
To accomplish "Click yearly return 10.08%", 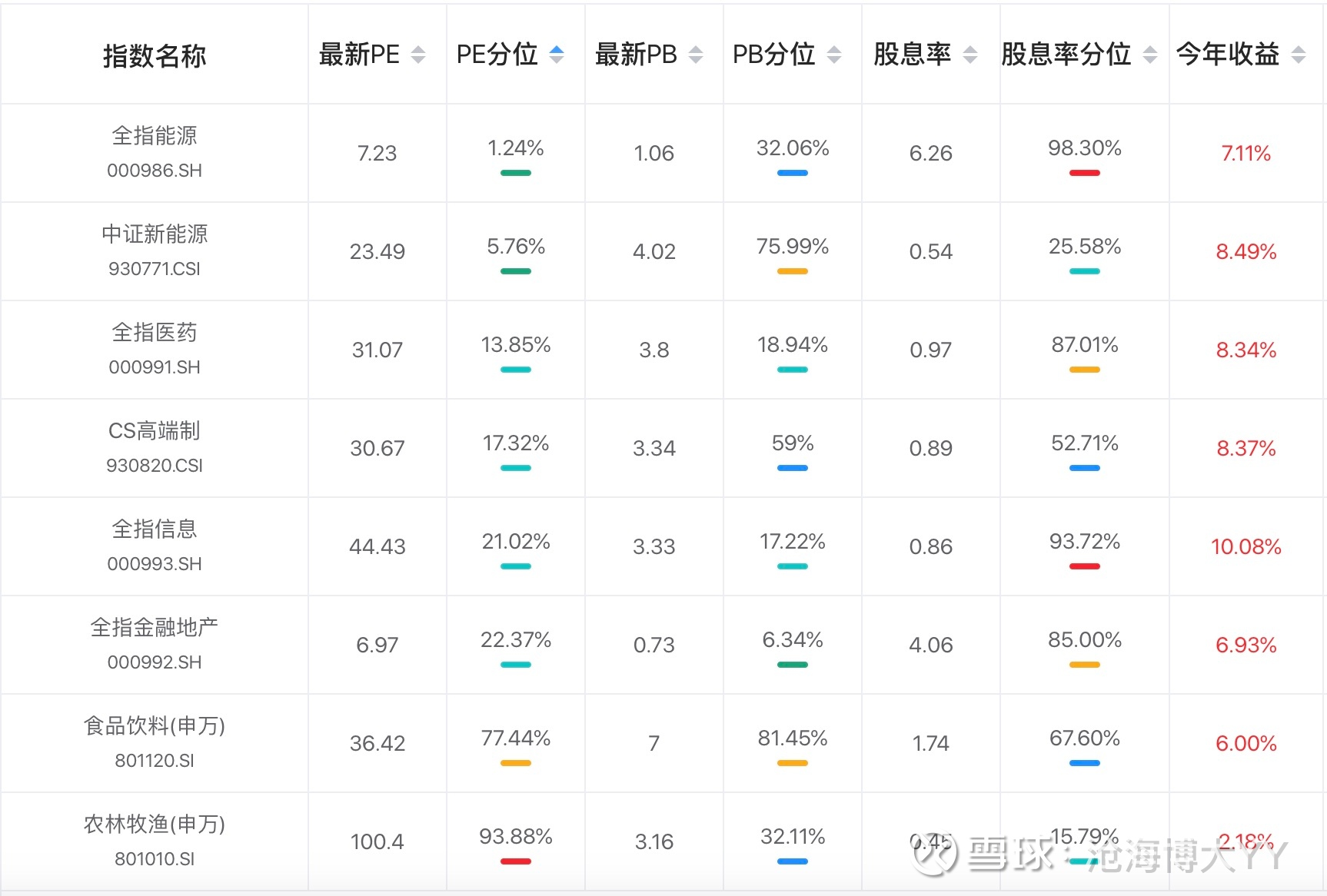I will (x=1246, y=547).
